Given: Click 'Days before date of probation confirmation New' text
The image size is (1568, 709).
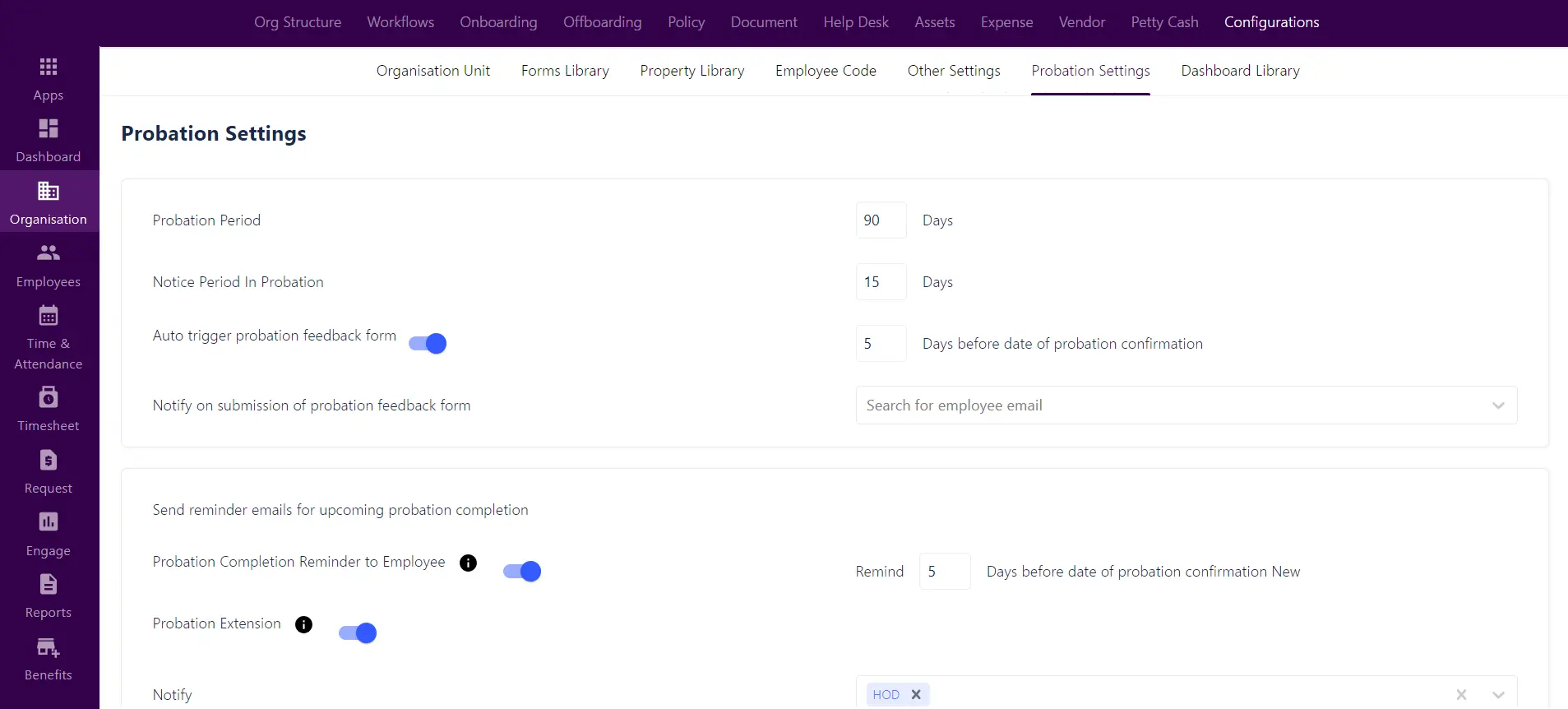Looking at the screenshot, I should click(1143, 572).
